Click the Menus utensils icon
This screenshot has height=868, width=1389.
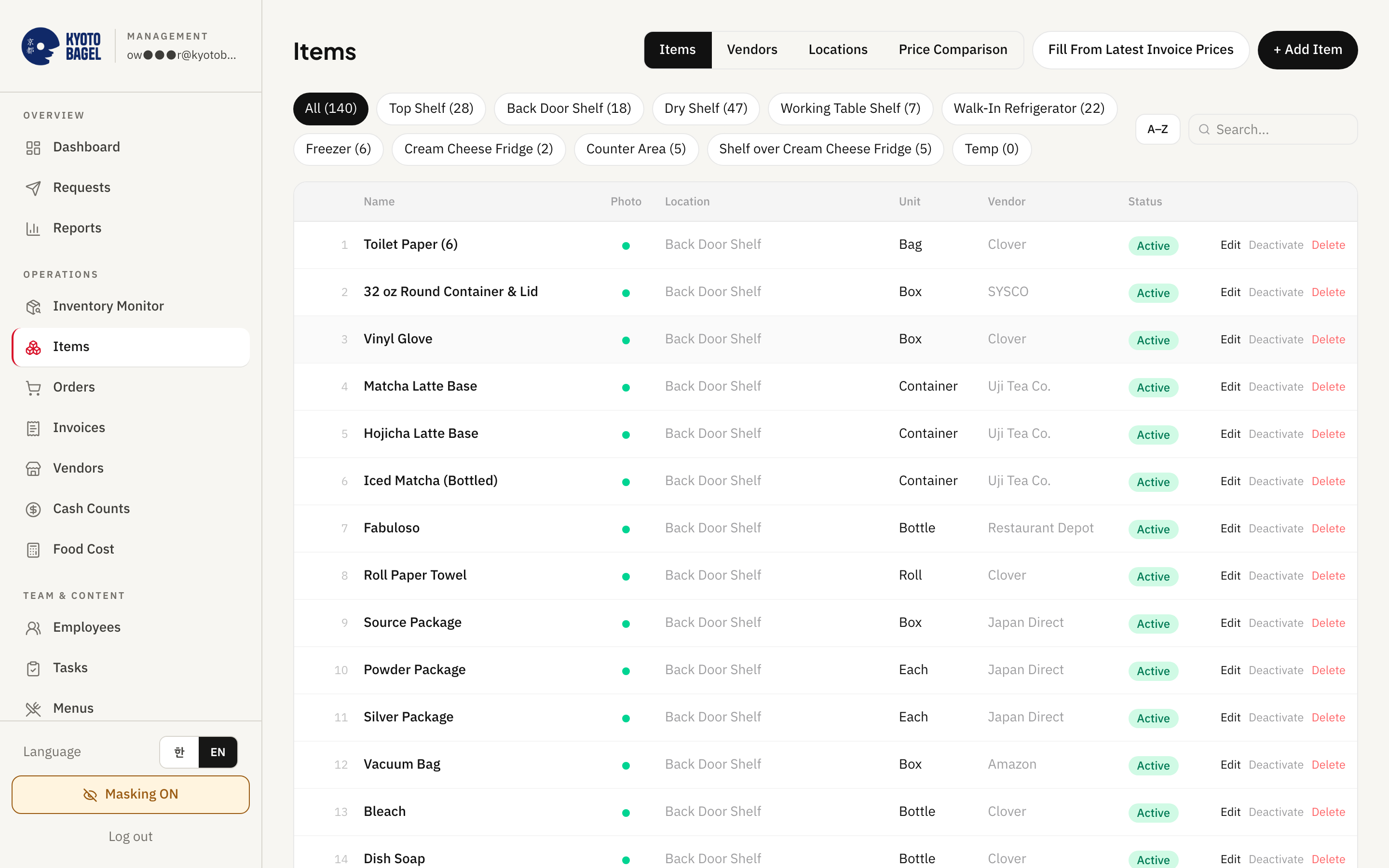[33, 709]
